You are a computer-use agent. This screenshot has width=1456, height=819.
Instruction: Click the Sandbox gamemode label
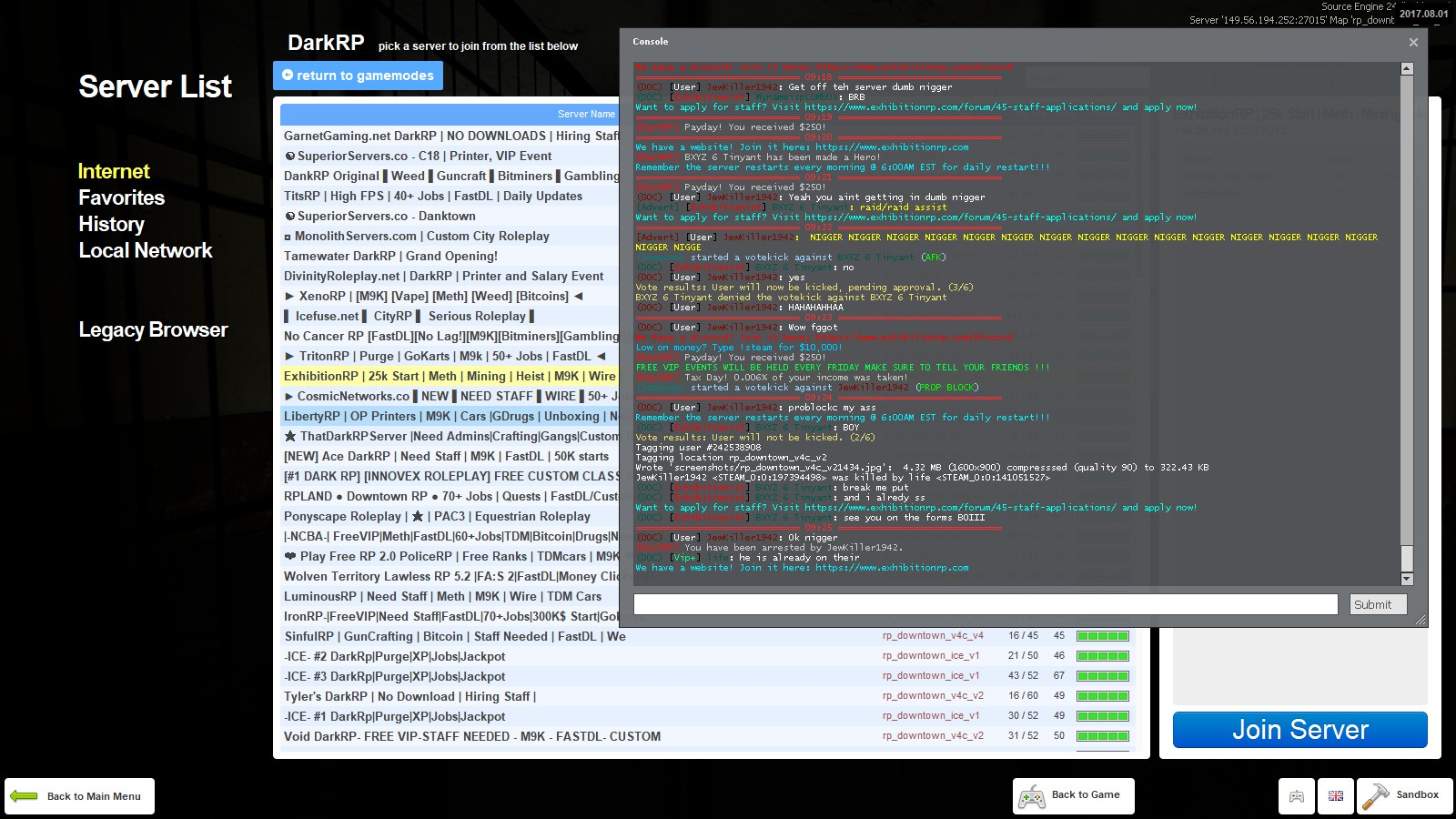point(1417,794)
